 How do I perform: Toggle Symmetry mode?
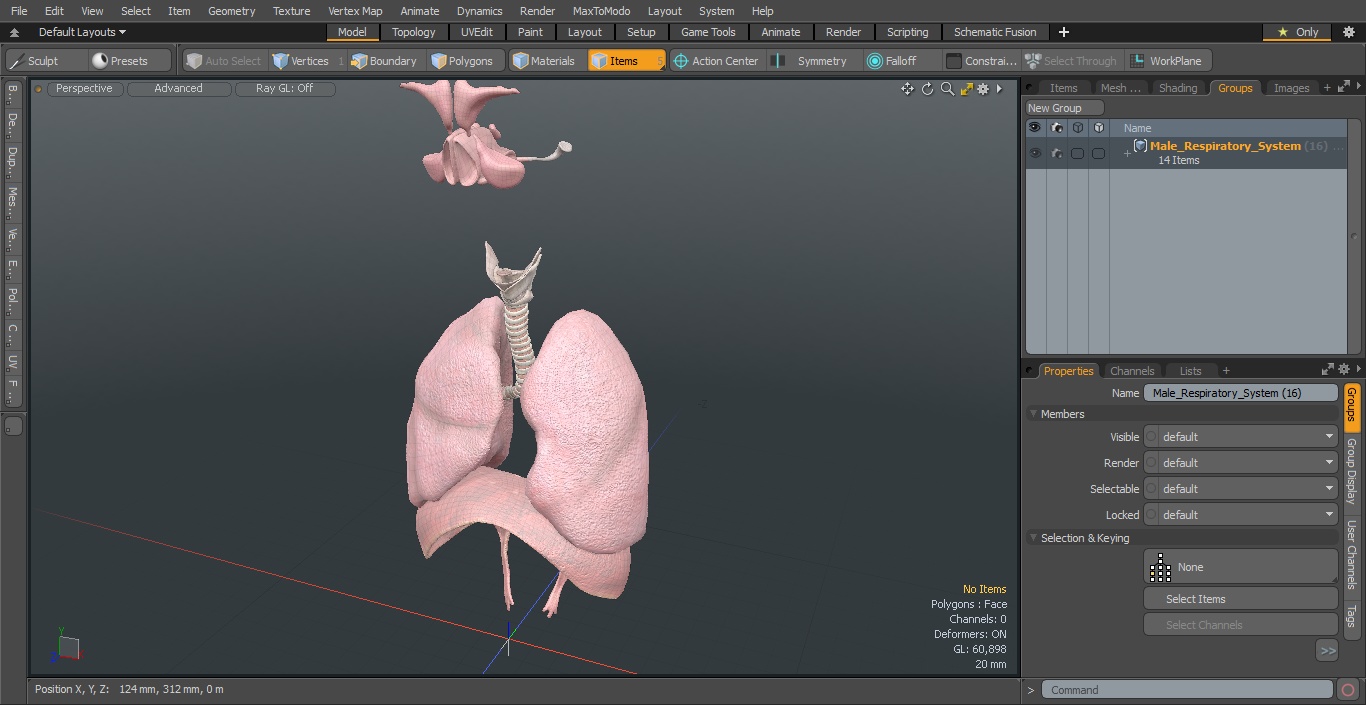(812, 61)
